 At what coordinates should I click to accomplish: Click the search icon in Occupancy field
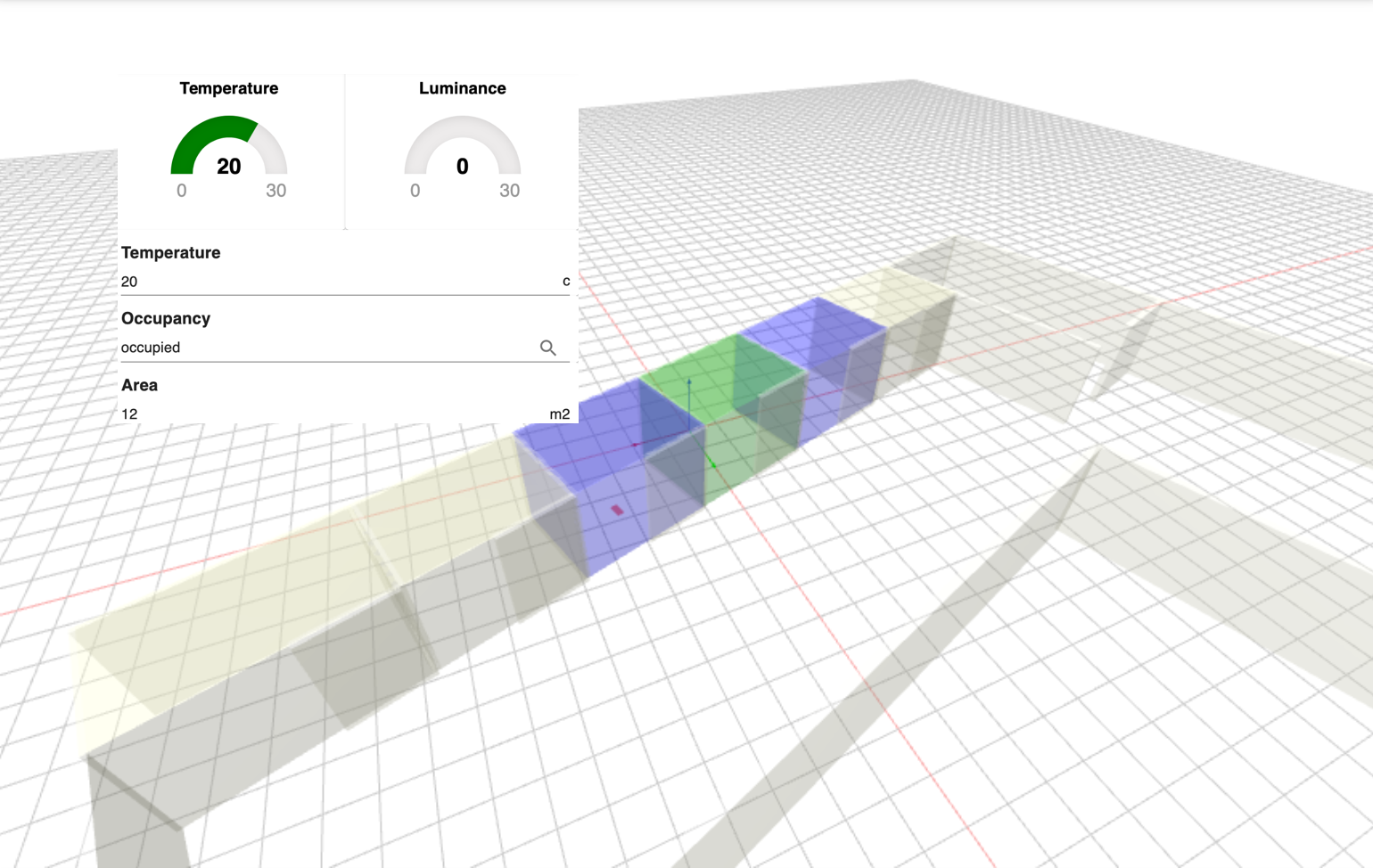[x=548, y=348]
